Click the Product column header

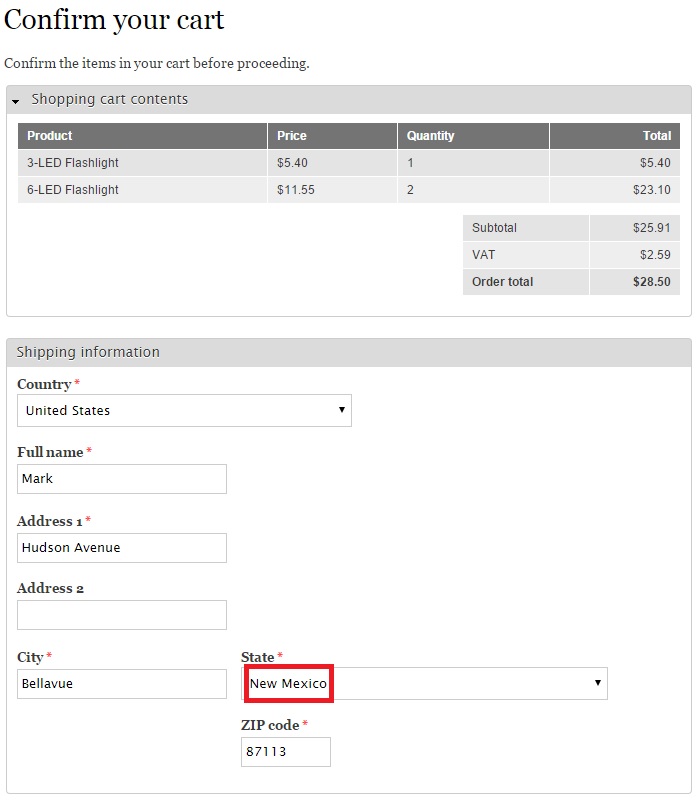pyautogui.click(x=48, y=135)
